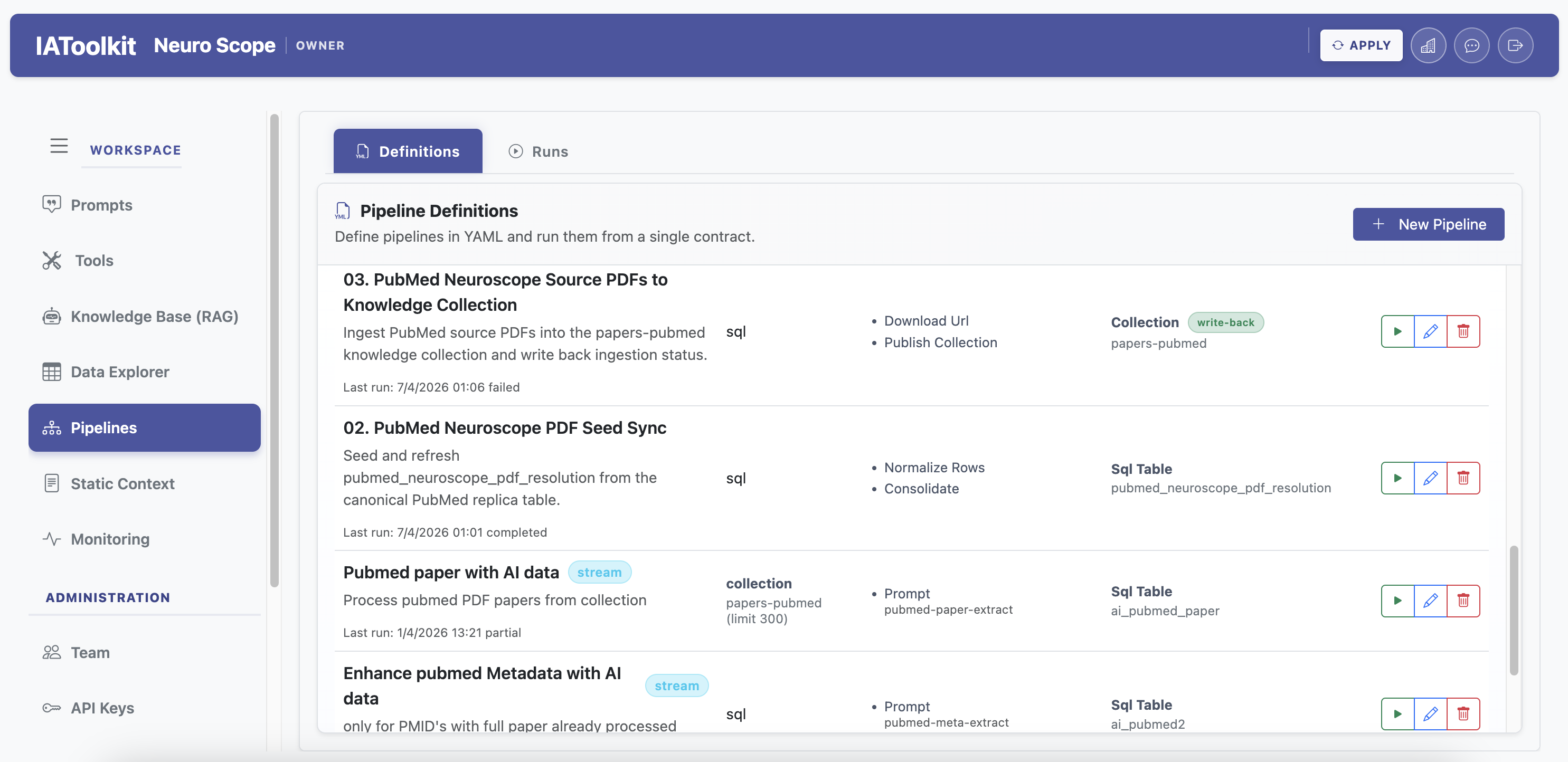
Task: Edit the Pubmed paper with AI data pipeline
Action: click(1431, 601)
